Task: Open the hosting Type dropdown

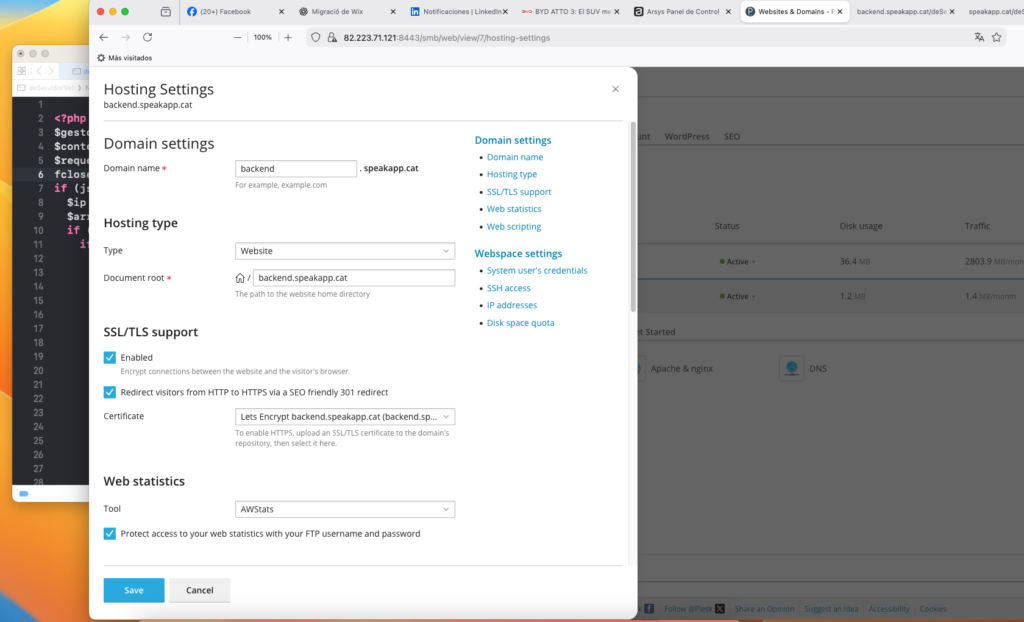Action: (345, 251)
